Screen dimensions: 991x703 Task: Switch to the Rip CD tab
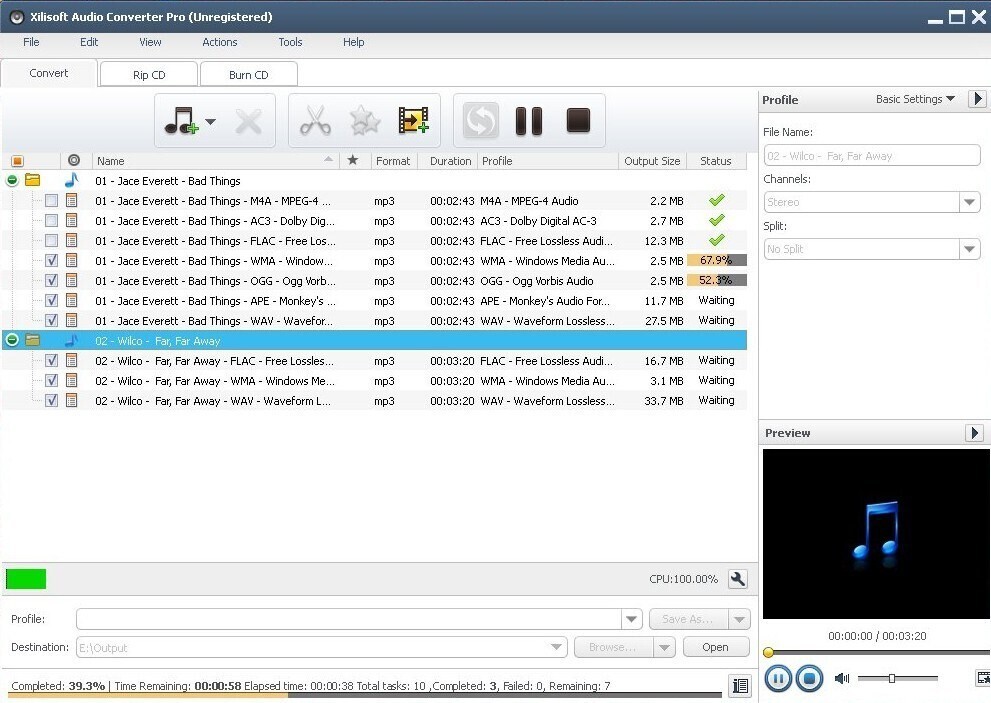149,75
